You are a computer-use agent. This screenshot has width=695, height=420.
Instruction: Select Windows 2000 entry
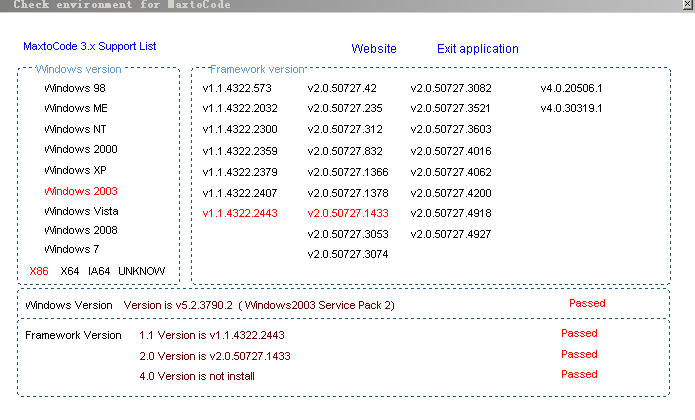click(81, 149)
